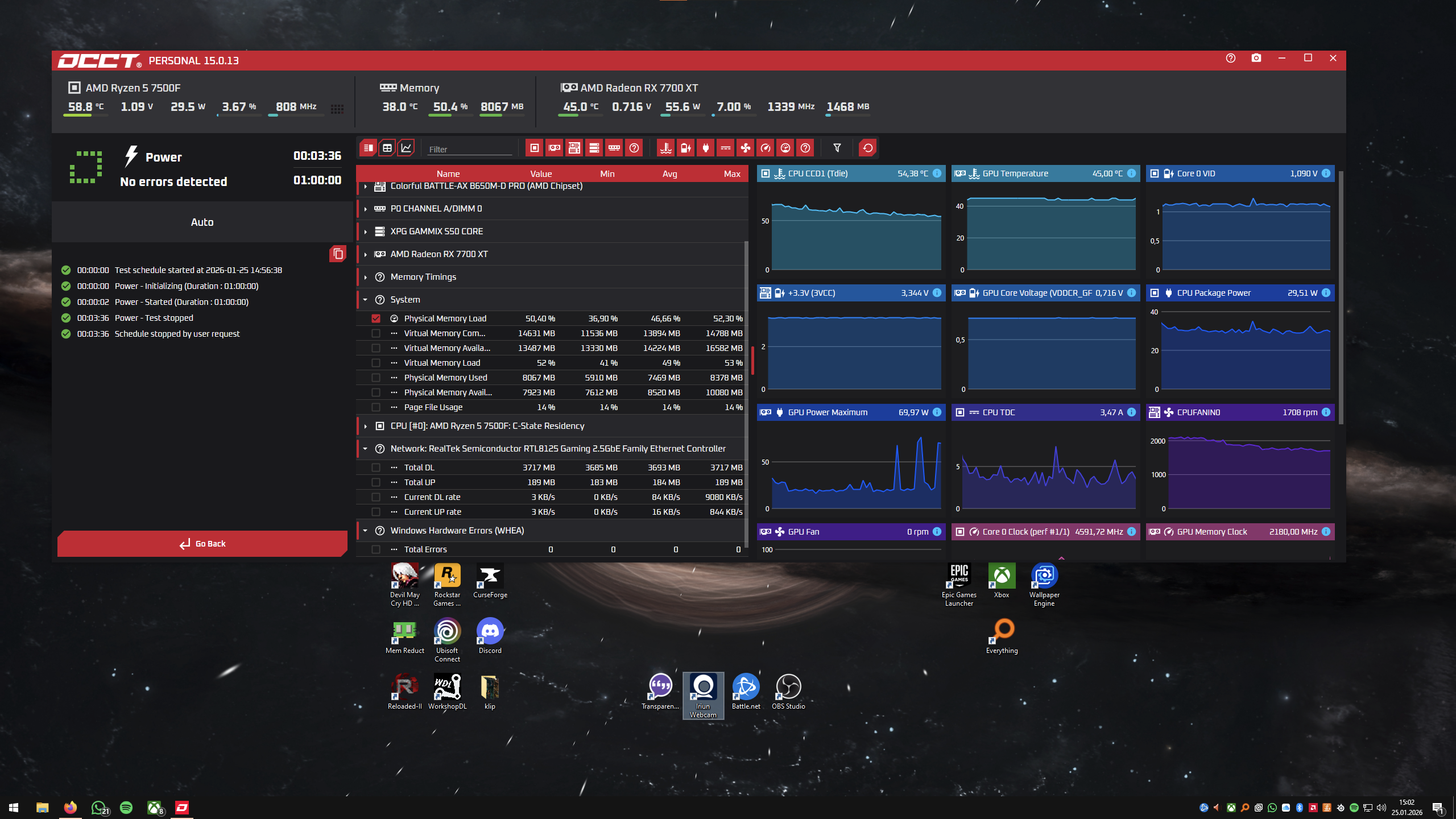Toggle the voltage sensor filter icon
The width and height of the screenshot is (1456, 819).
(686, 148)
